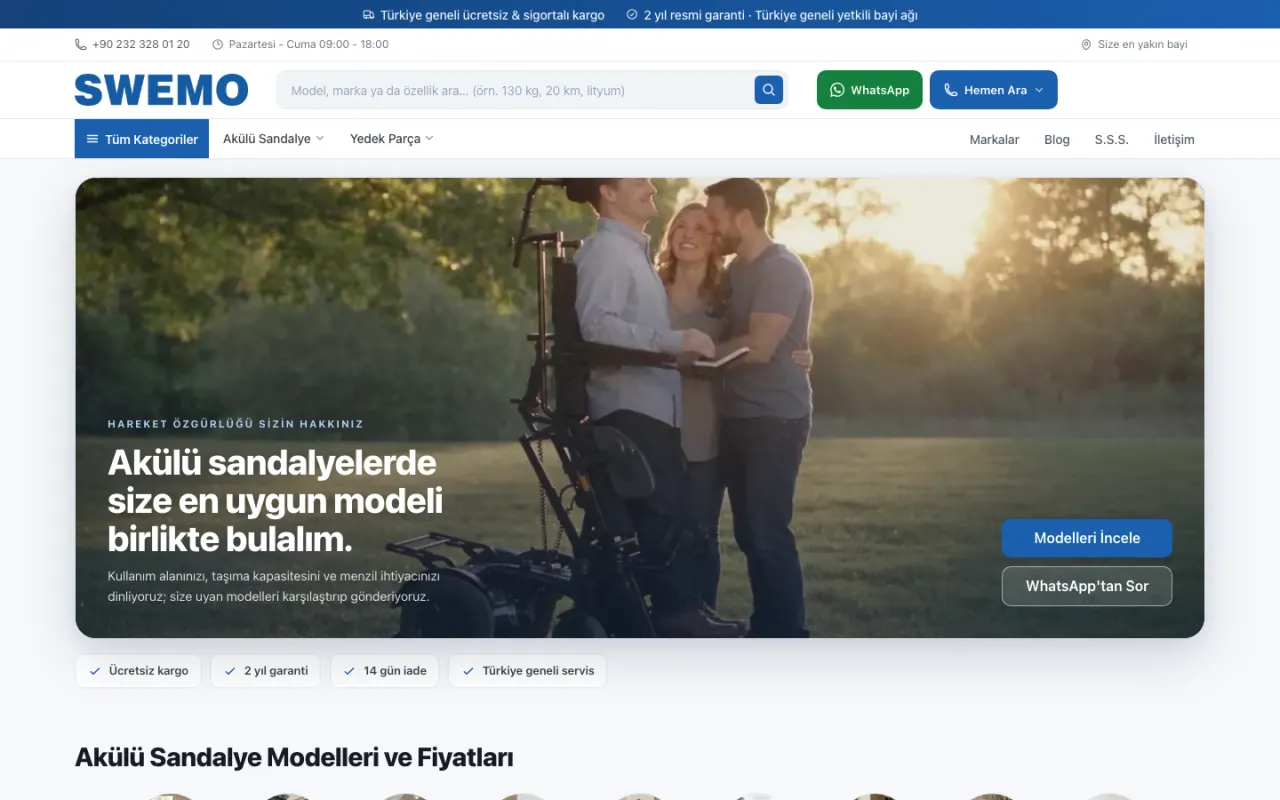Click the checkmark on 14 gün iade badge
The image size is (1280, 800).
tap(350, 671)
